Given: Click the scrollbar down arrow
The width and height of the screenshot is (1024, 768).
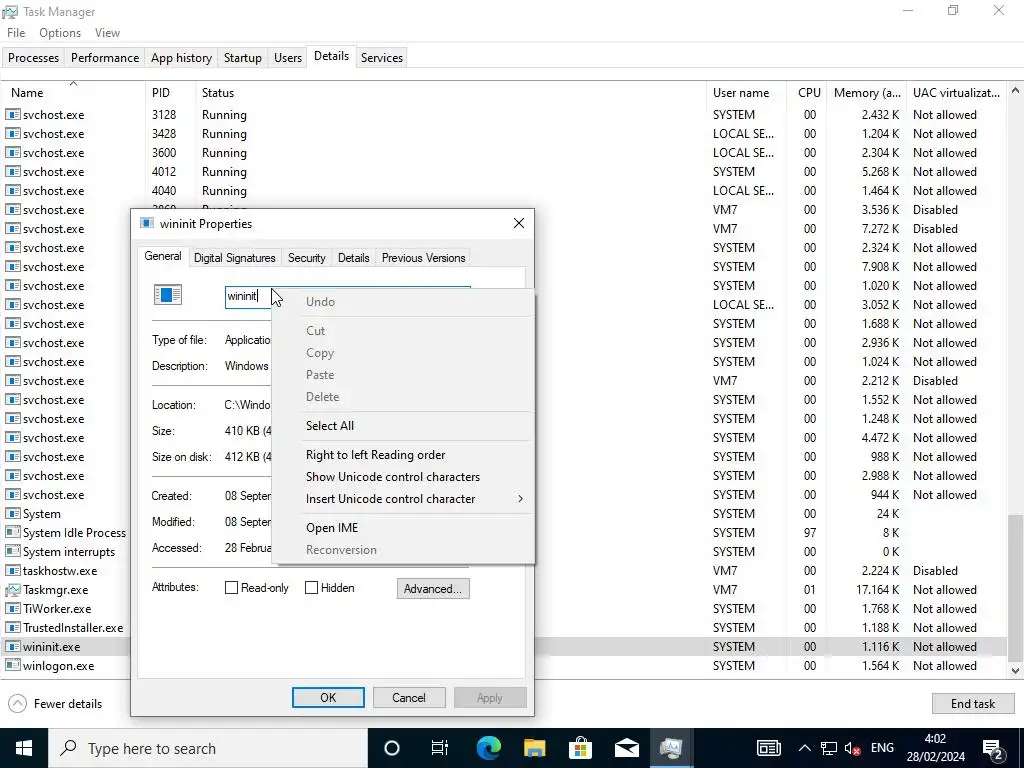Looking at the screenshot, I should tap(1015, 671).
